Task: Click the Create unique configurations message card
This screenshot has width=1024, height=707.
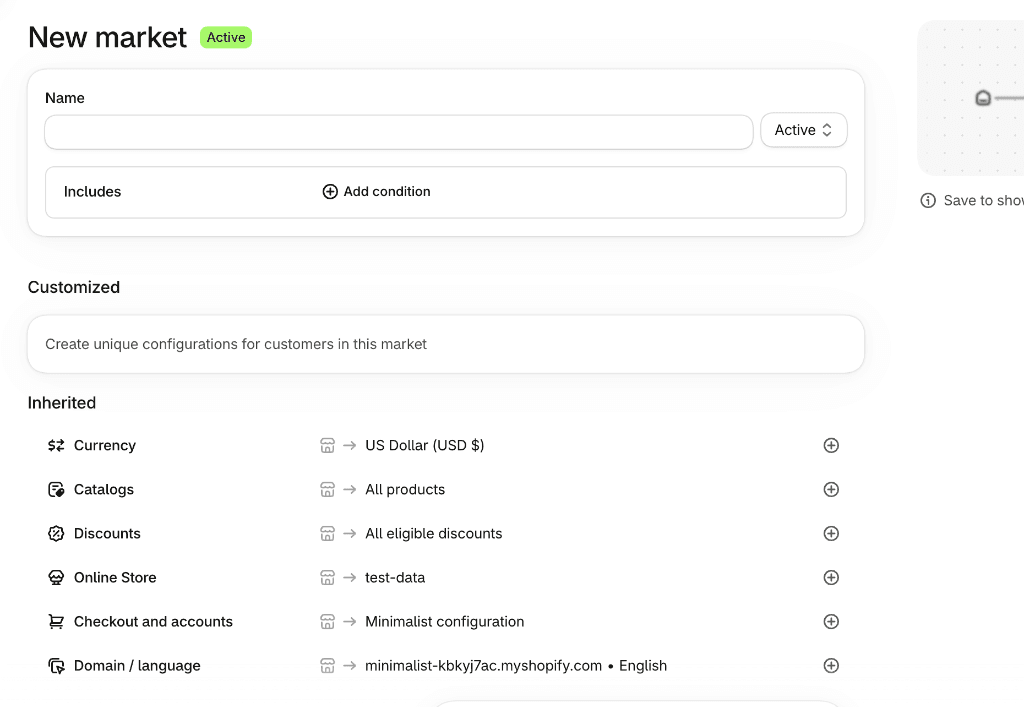Action: [446, 344]
